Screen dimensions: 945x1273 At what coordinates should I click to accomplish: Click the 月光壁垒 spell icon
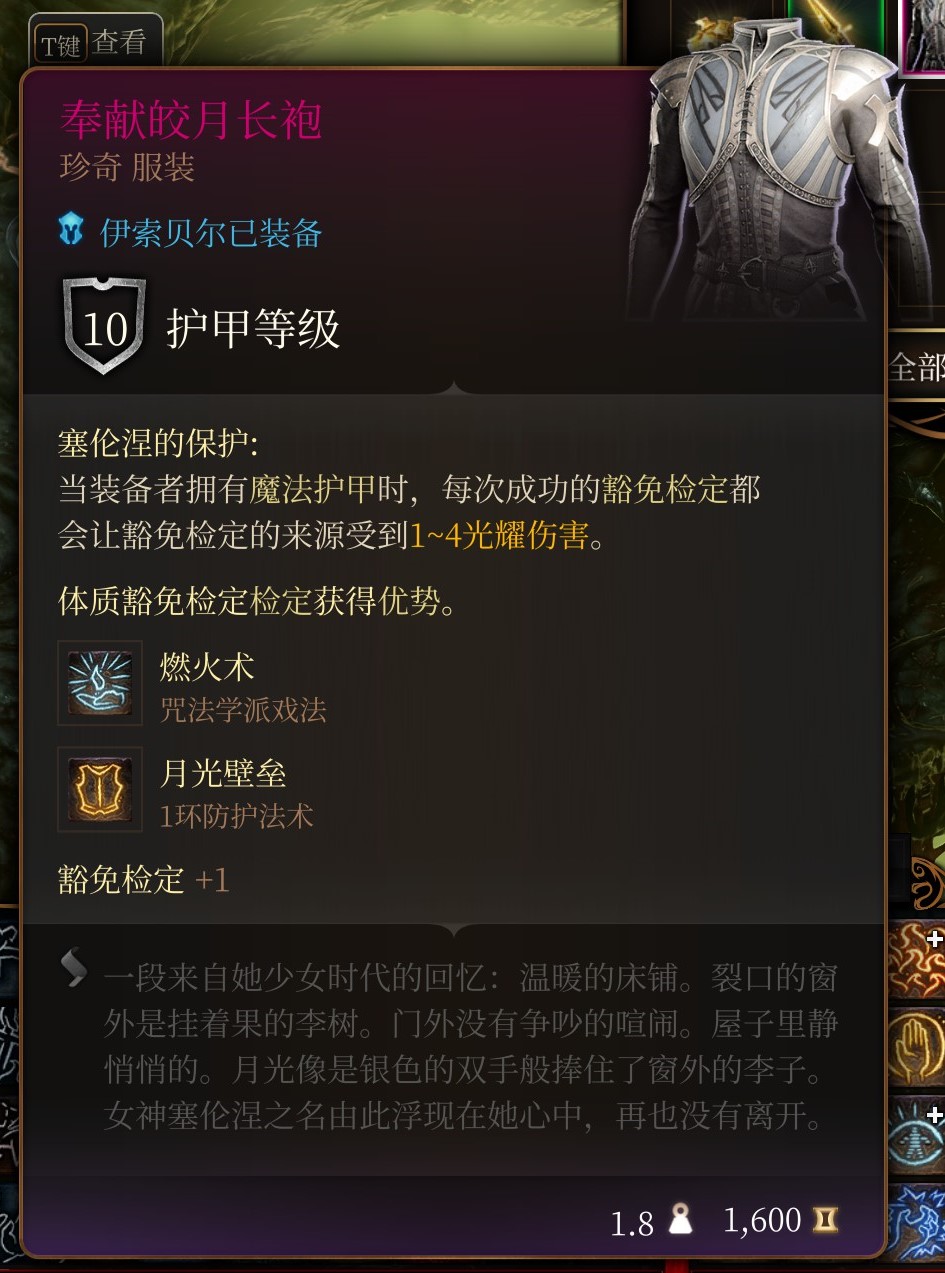pos(99,789)
